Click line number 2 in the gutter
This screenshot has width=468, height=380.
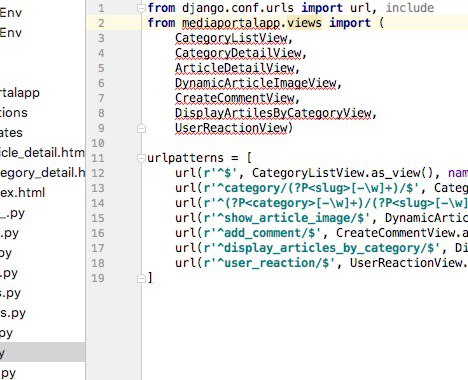tap(101, 23)
